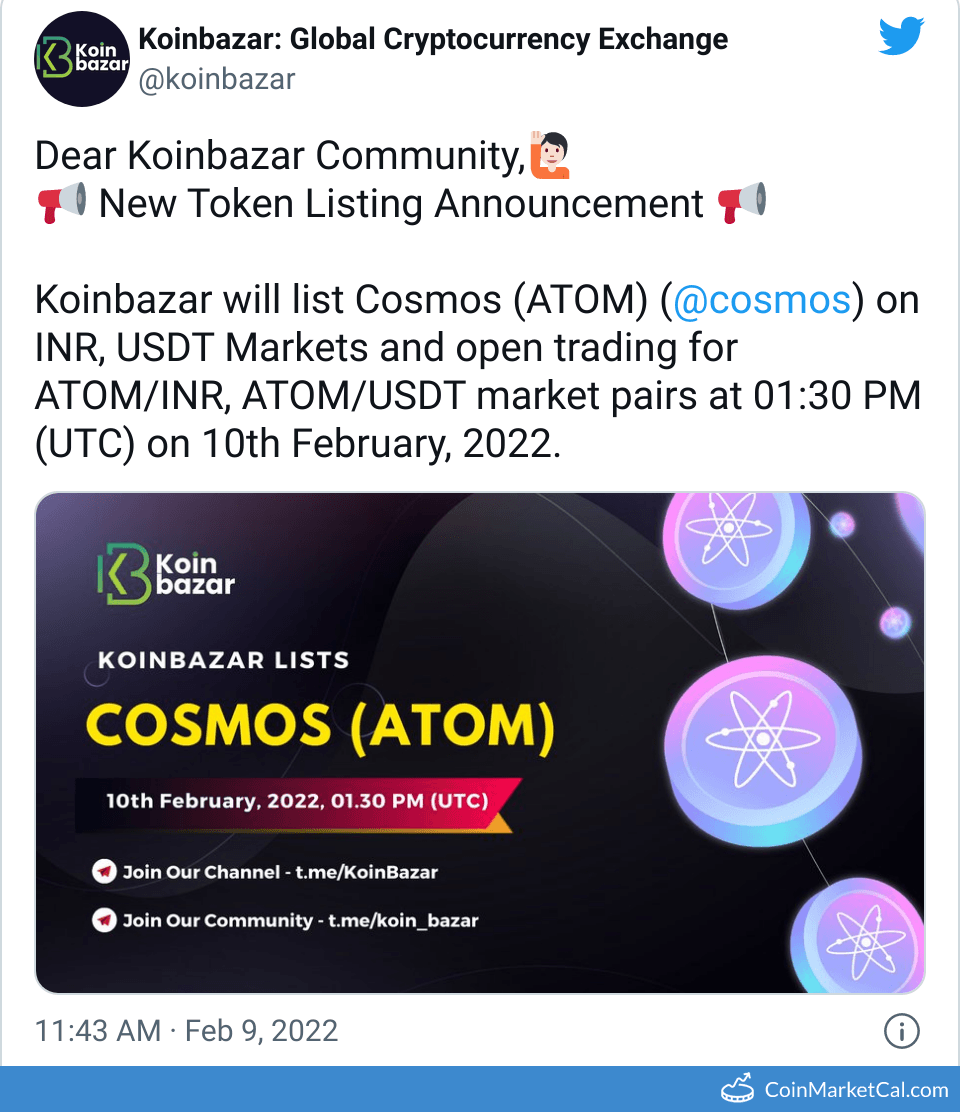The height and width of the screenshot is (1112, 960).
Task: Open the @koinbazar profile handle
Action: [215, 80]
